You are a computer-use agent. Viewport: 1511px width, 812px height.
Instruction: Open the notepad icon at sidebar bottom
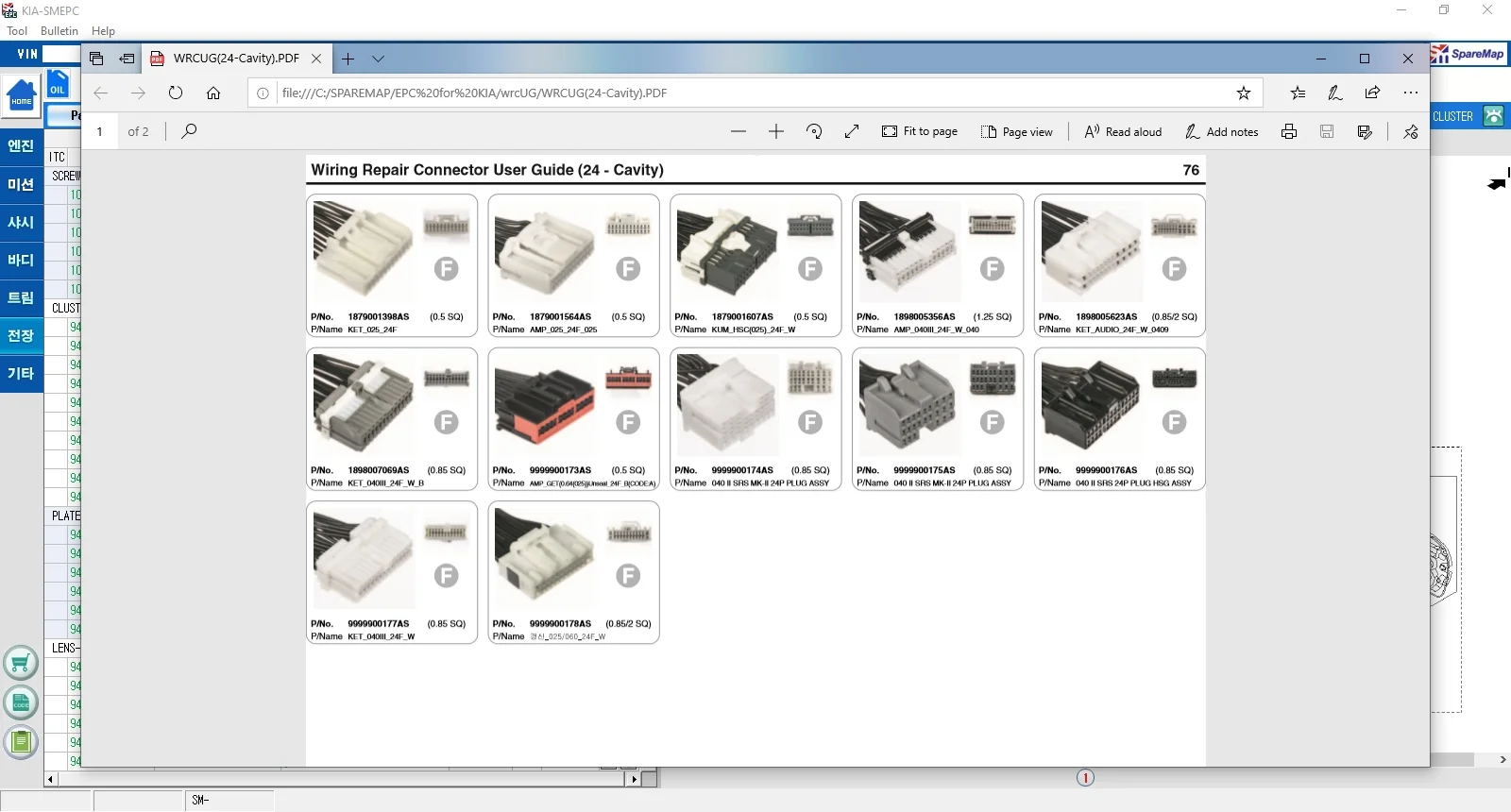tap(21, 742)
